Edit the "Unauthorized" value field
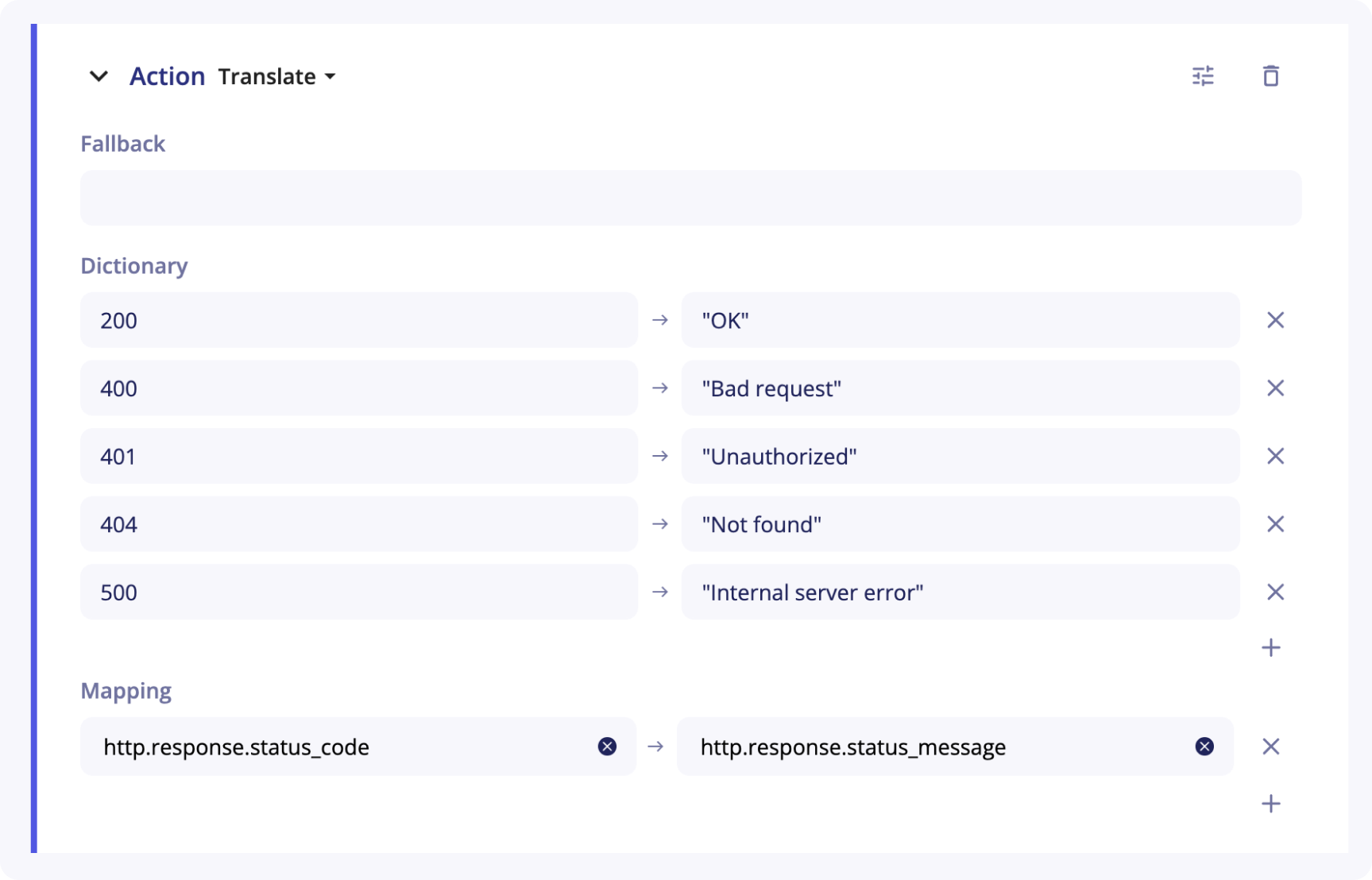 point(960,456)
